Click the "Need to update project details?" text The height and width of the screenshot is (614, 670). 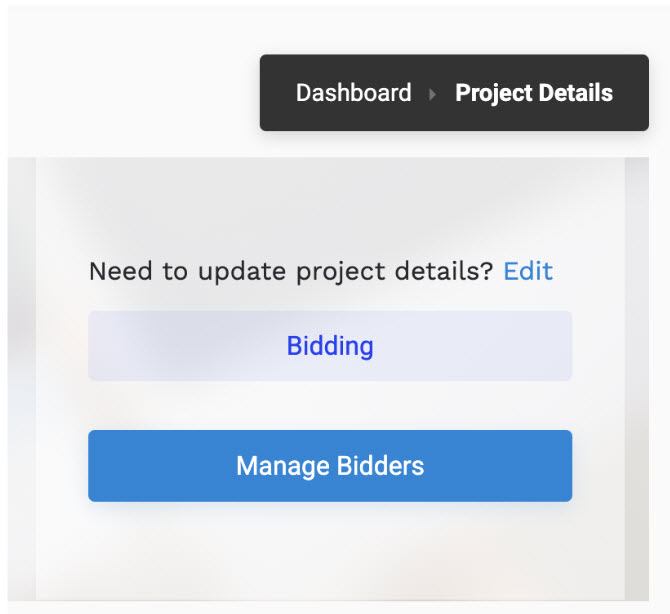[x=291, y=271]
